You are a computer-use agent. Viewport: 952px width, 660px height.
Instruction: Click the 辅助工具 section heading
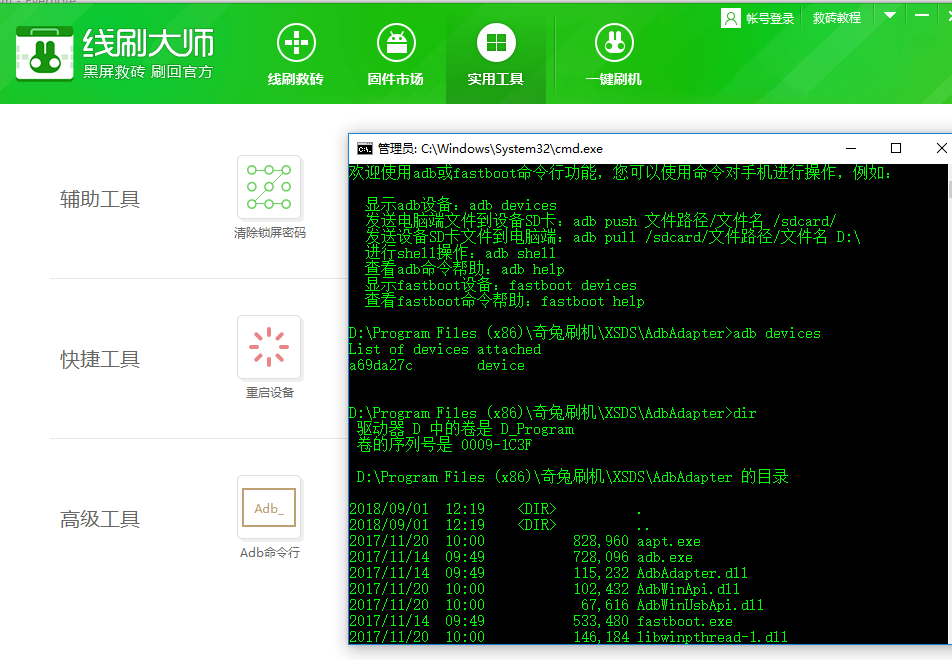click(x=100, y=199)
